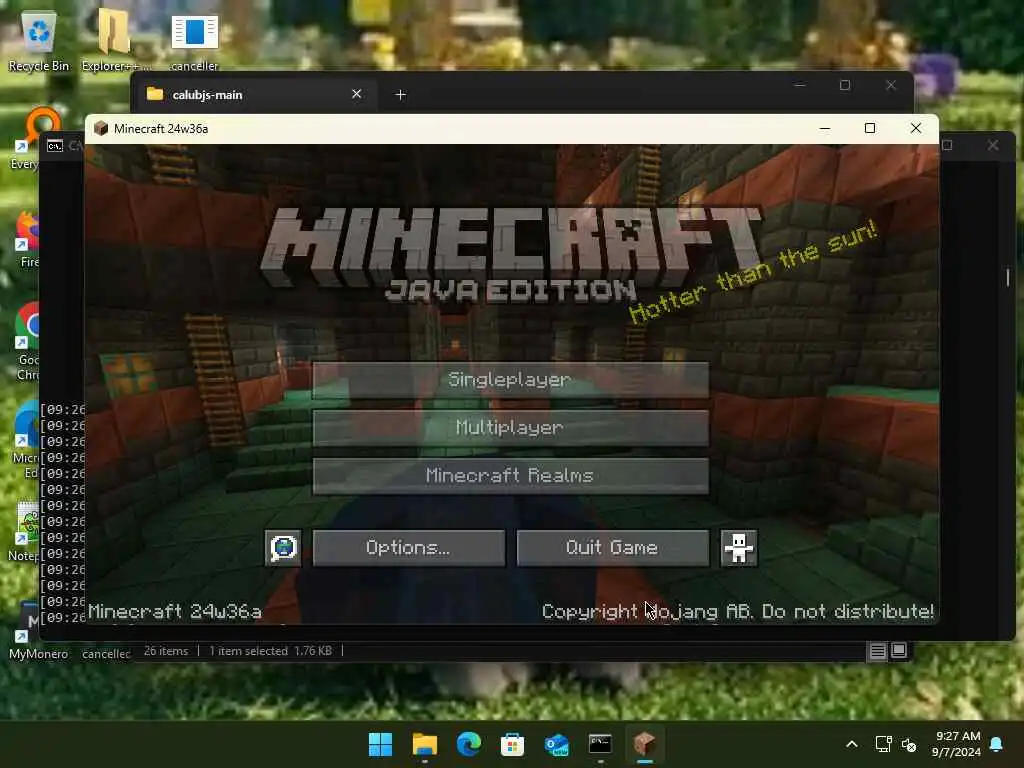Open Minecraft Realms

click(x=510, y=476)
